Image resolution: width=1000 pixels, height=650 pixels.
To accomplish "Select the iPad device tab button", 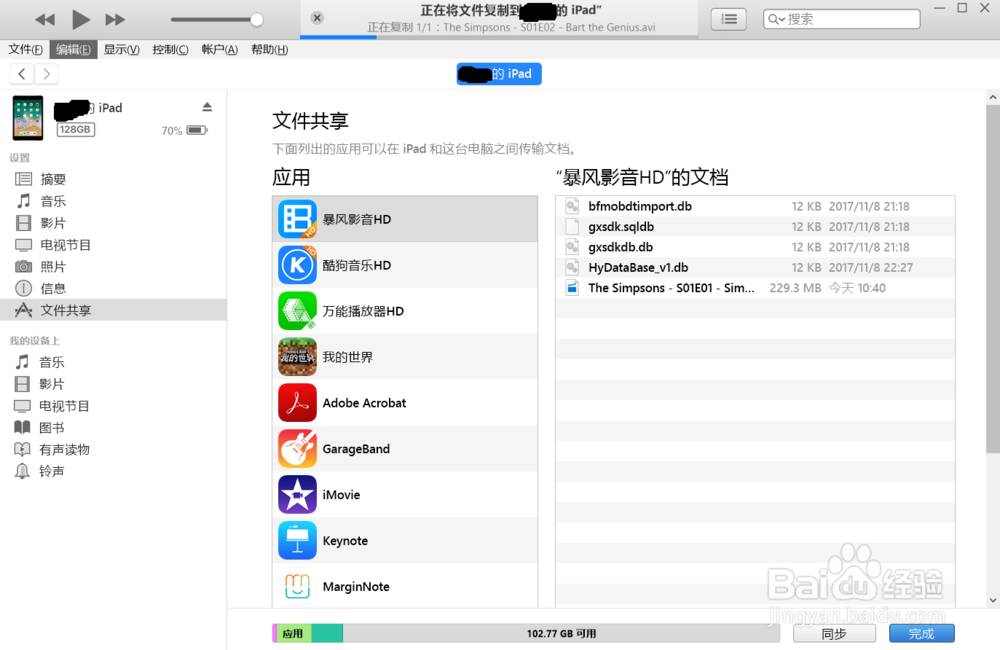I will pyautogui.click(x=499, y=74).
